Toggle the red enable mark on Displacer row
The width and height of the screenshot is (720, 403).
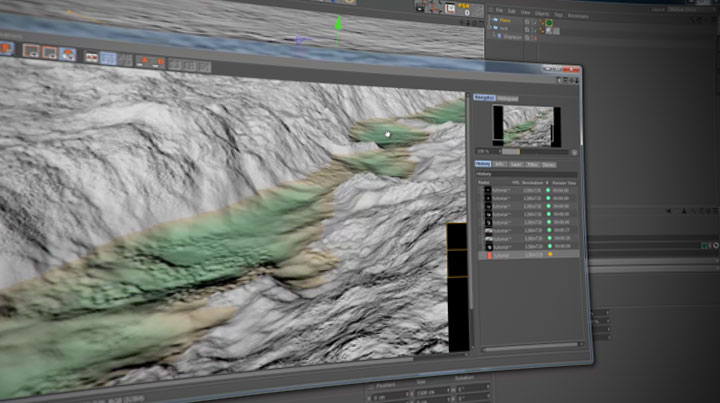tap(535, 38)
